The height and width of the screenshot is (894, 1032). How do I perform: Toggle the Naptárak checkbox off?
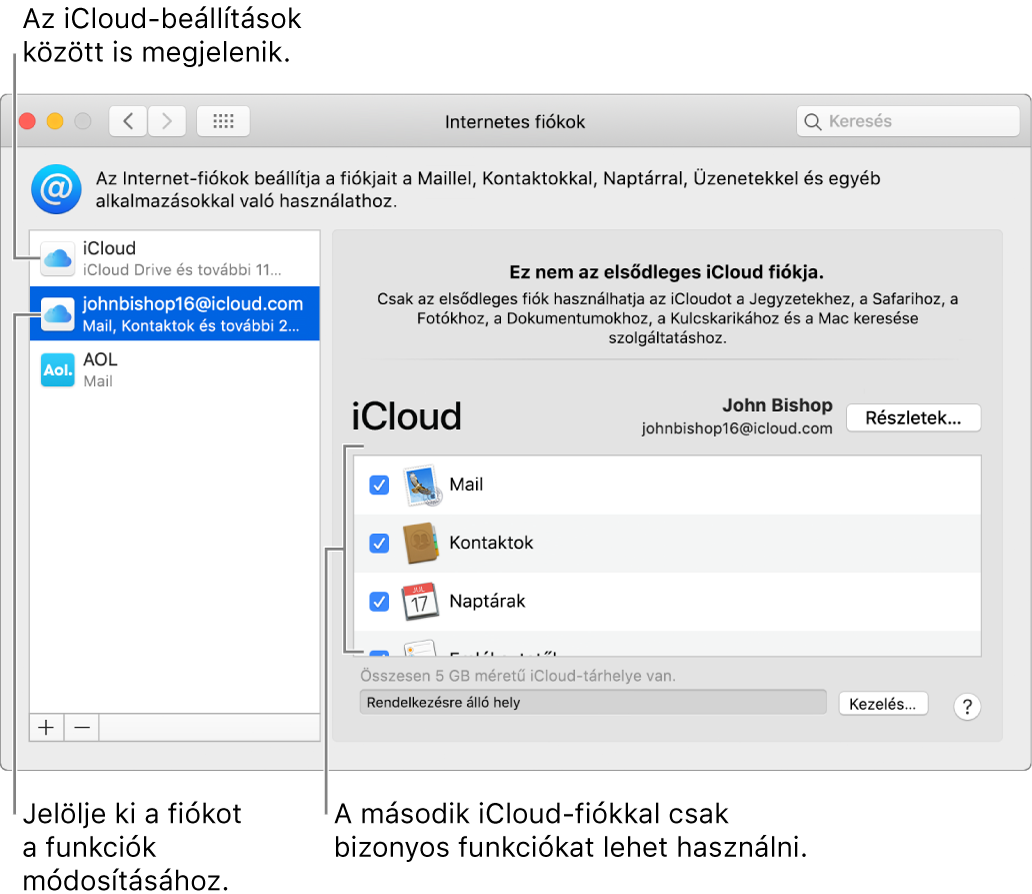tap(378, 601)
